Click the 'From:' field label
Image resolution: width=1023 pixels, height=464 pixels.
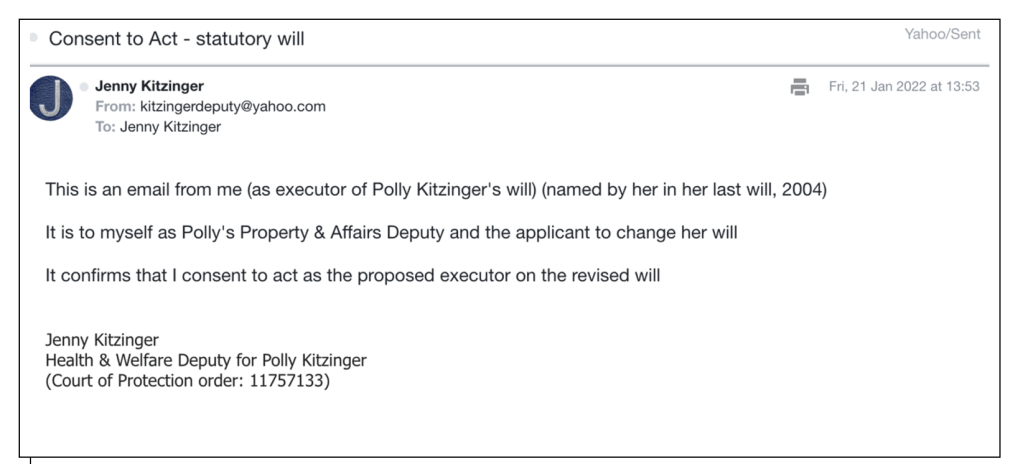coord(115,106)
